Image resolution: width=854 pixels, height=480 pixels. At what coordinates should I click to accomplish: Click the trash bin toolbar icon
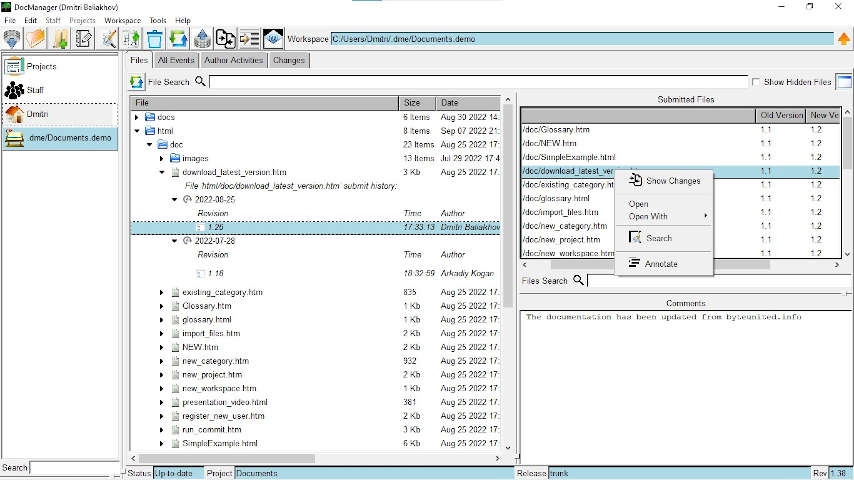[155, 39]
